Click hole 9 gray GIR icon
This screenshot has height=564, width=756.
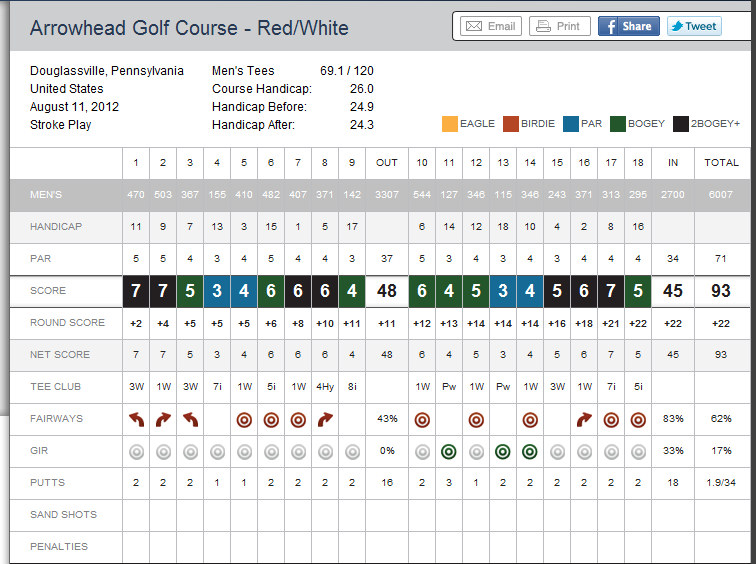click(352, 451)
